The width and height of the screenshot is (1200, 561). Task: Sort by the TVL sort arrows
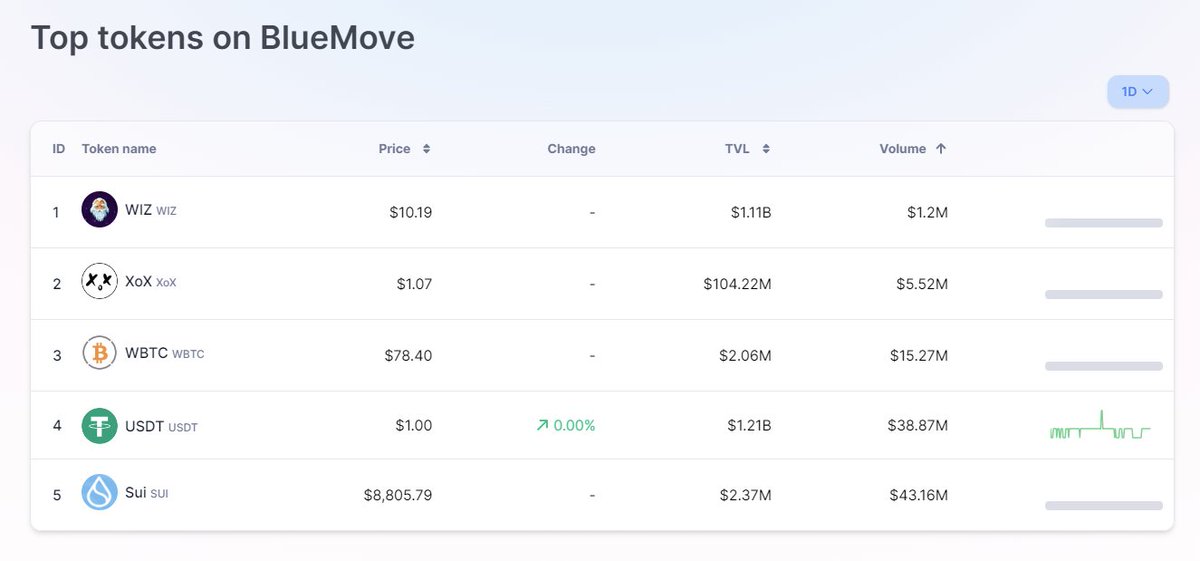[x=766, y=149]
